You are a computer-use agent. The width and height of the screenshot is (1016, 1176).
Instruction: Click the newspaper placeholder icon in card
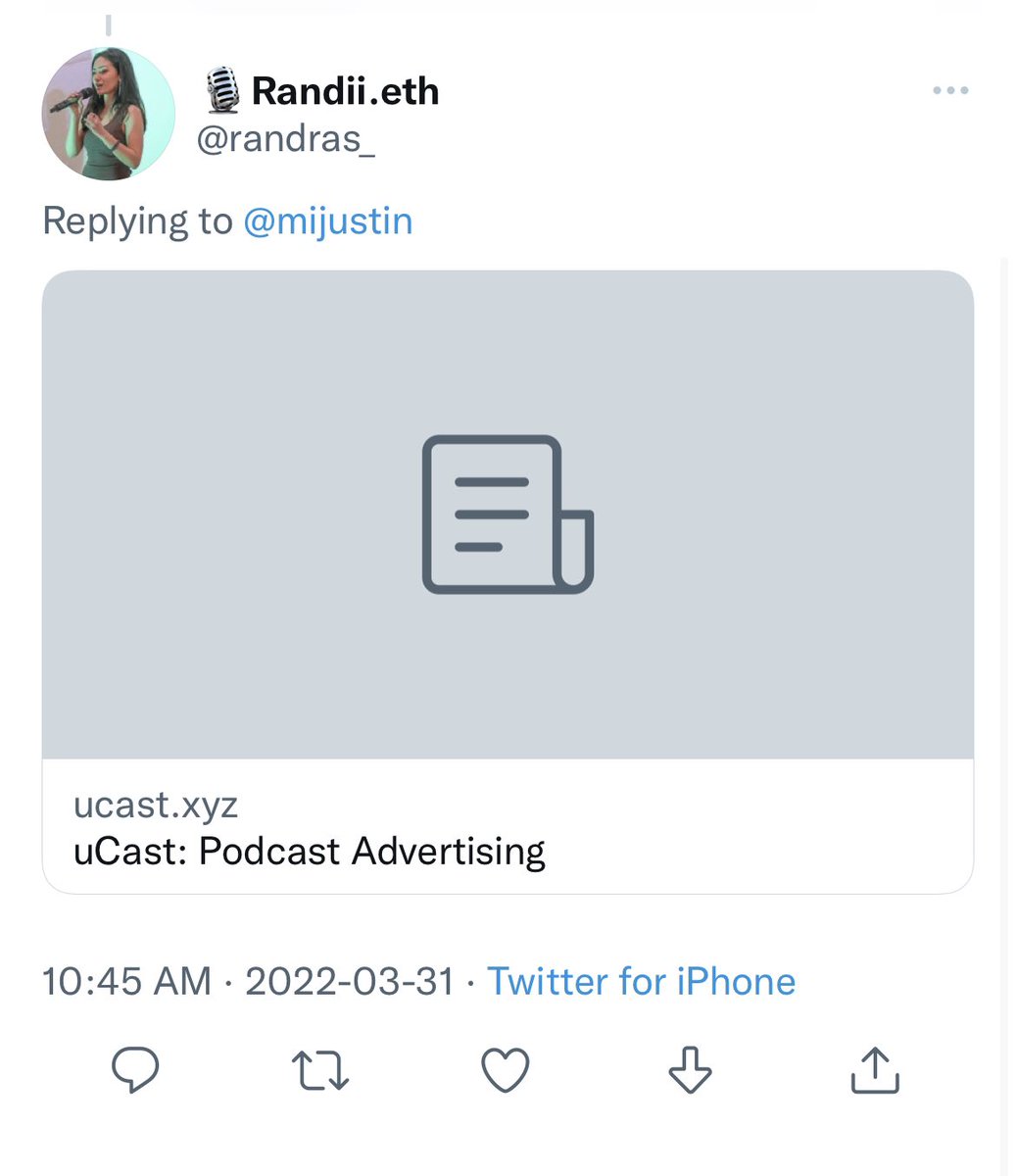pyautogui.click(x=508, y=514)
